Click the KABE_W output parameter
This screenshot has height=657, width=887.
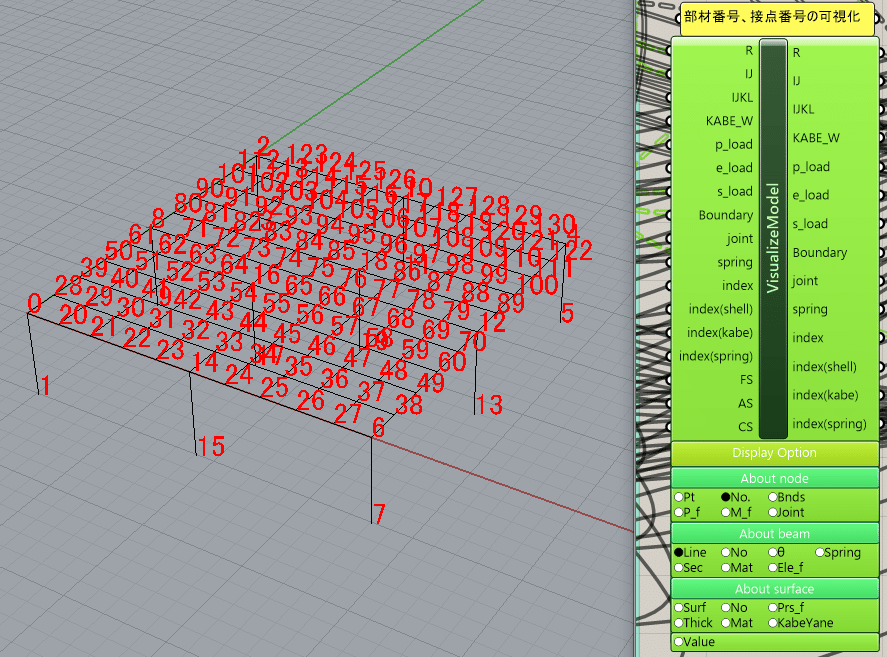(816, 138)
